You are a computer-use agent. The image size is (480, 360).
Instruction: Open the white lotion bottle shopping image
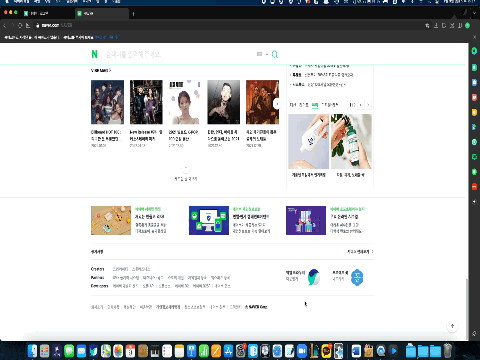pos(308,141)
